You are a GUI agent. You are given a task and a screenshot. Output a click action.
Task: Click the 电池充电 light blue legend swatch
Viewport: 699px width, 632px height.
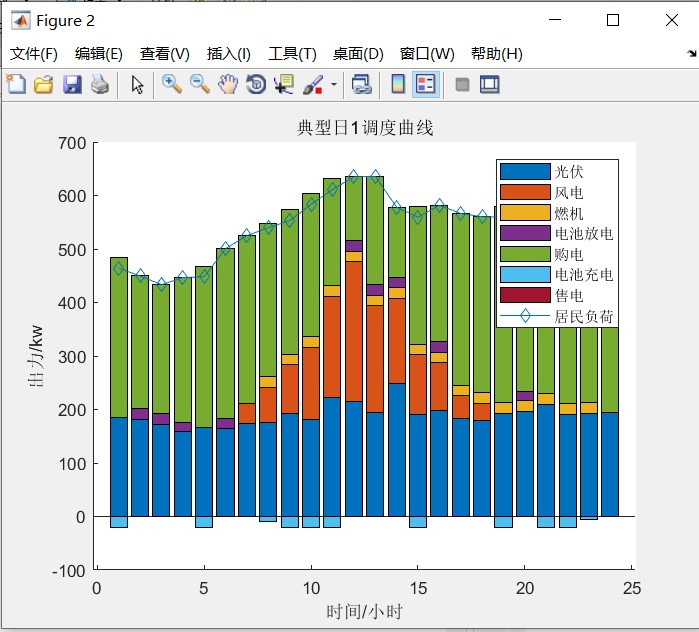click(525, 275)
